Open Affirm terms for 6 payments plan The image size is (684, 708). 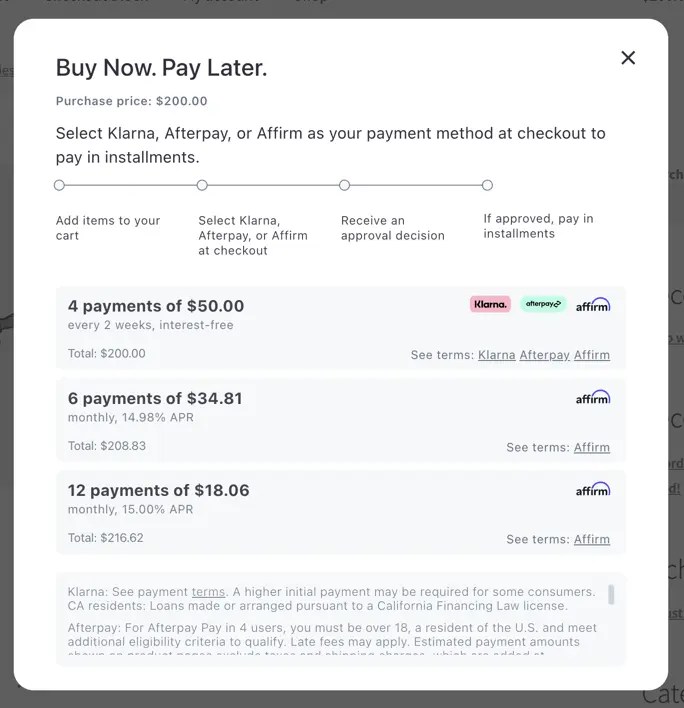[592, 447]
